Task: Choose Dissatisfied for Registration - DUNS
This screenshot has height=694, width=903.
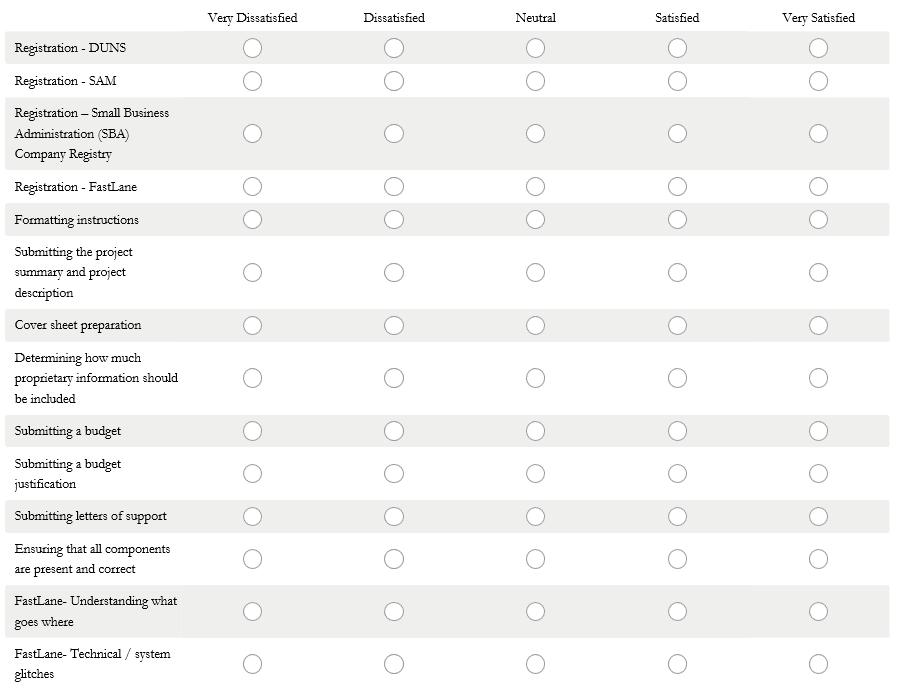Action: [394, 48]
